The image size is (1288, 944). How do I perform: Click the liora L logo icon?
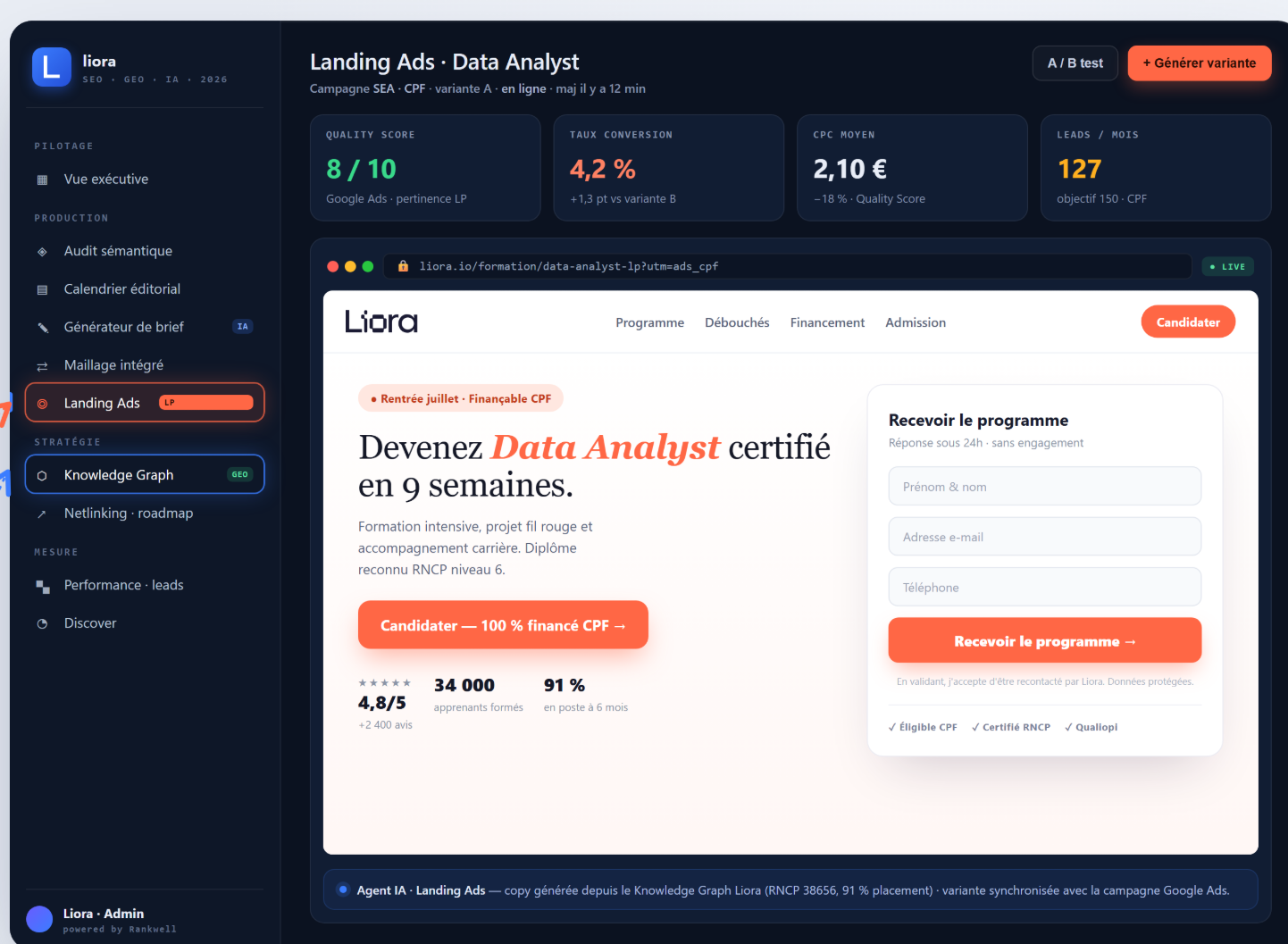click(52, 67)
